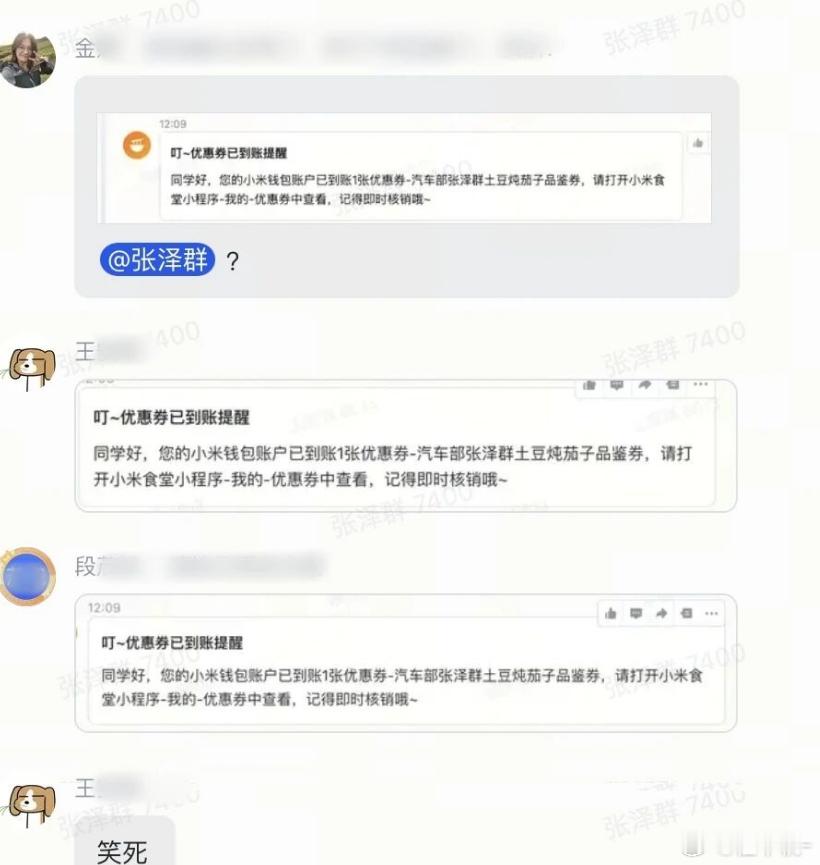Click the coupon reminder title in 王's card

coord(171,417)
